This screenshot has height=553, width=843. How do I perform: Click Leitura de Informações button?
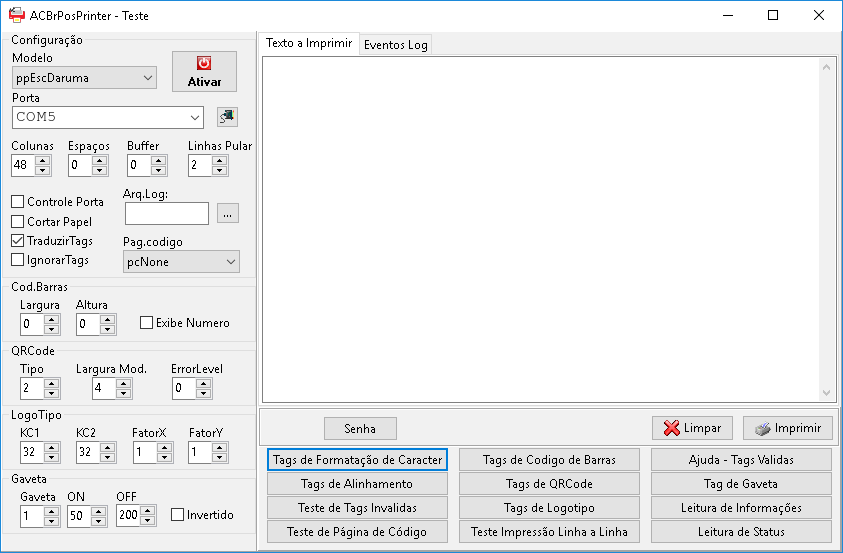[741, 508]
